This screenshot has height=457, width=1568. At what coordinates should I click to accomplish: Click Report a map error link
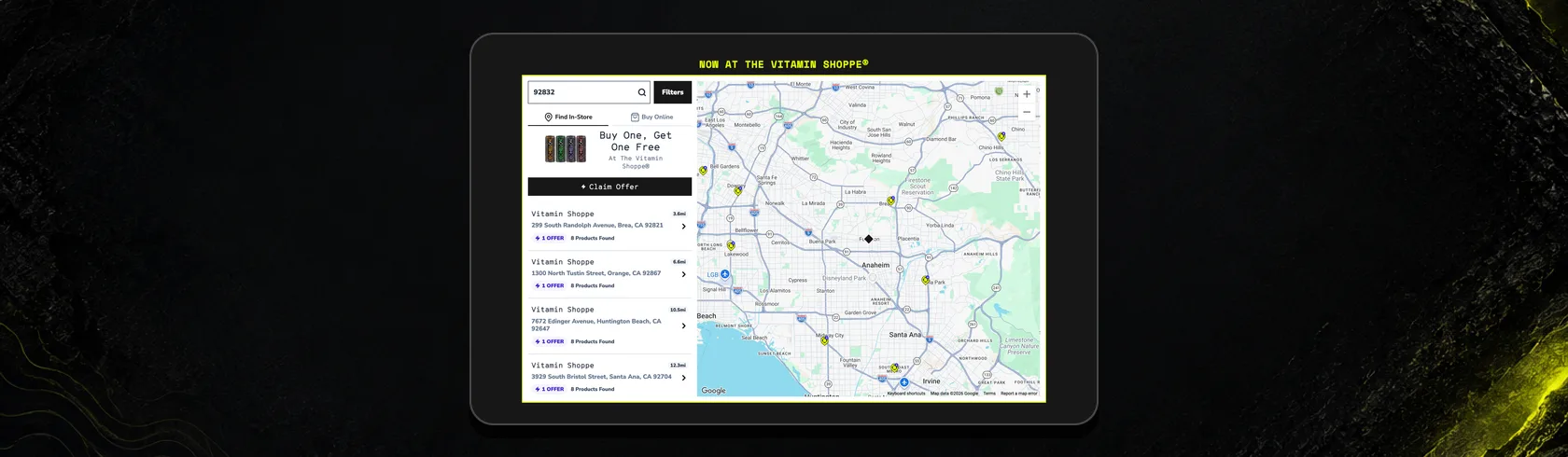pos(1019,394)
